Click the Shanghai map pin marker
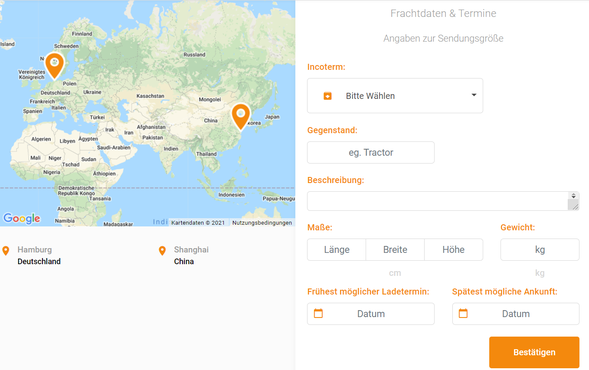589x370 pixels. (x=240, y=117)
